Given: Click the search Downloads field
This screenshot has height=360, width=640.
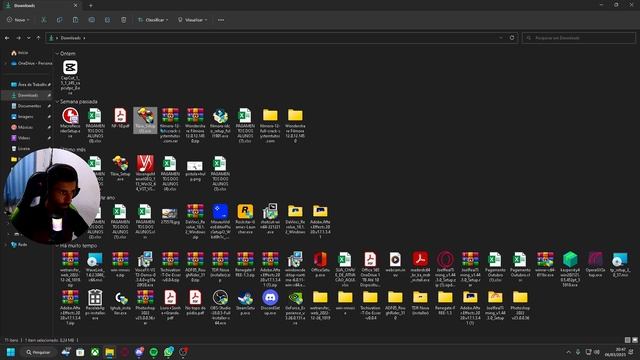Looking at the screenshot, I should tap(579, 38).
